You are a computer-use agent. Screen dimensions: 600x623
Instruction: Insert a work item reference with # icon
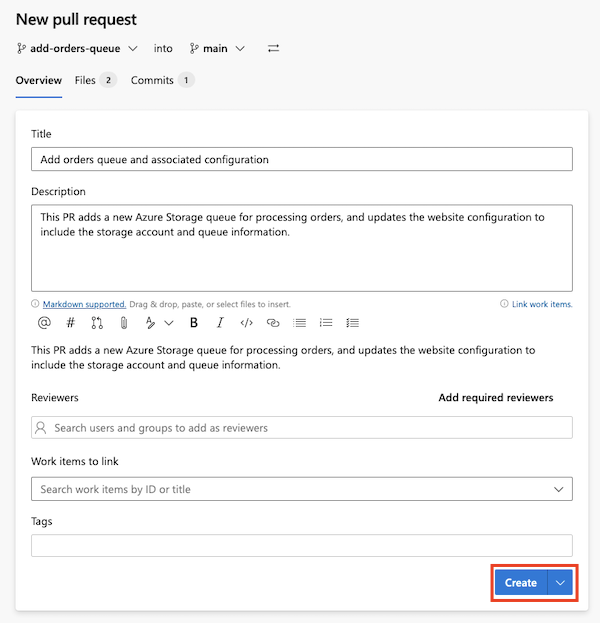coord(70,323)
